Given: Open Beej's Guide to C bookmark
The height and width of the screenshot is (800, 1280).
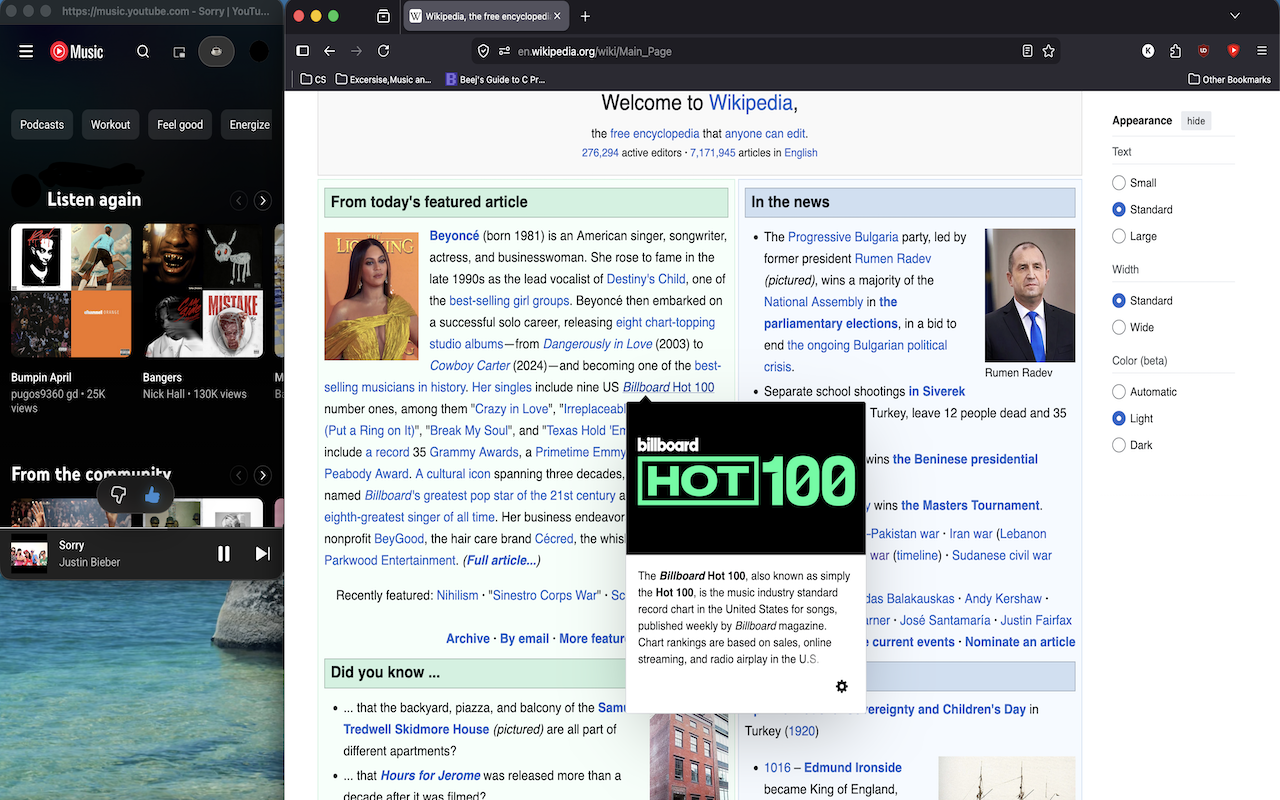Looking at the screenshot, I should (x=495, y=79).
